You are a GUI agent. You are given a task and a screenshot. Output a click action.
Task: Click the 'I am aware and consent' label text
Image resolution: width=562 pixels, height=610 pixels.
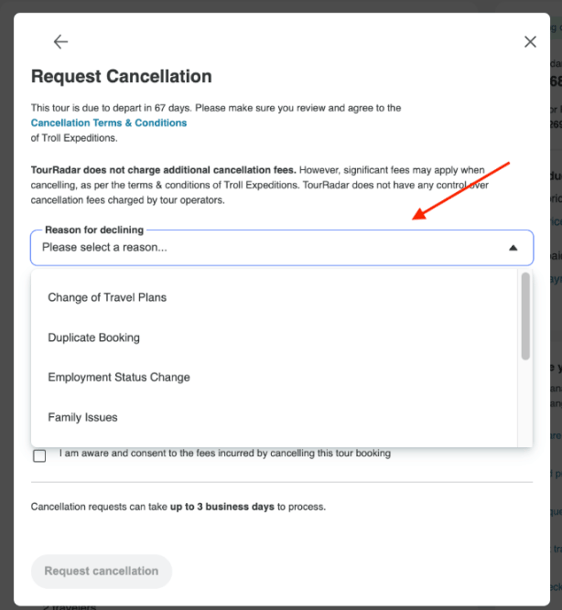[x=225, y=453]
